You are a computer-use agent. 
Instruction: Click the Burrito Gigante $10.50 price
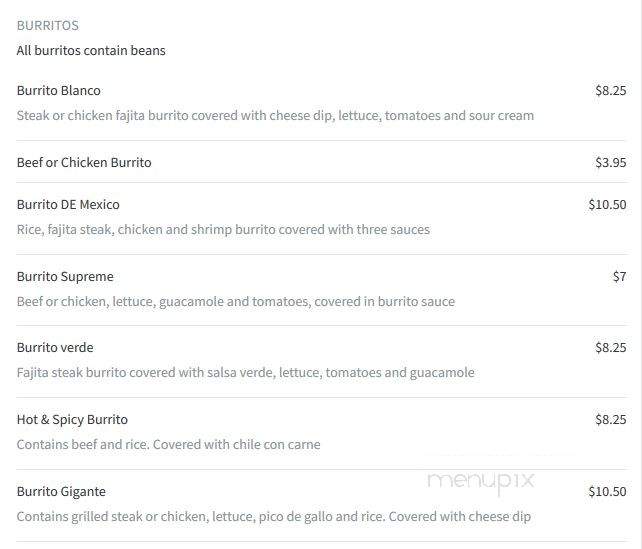click(x=607, y=492)
